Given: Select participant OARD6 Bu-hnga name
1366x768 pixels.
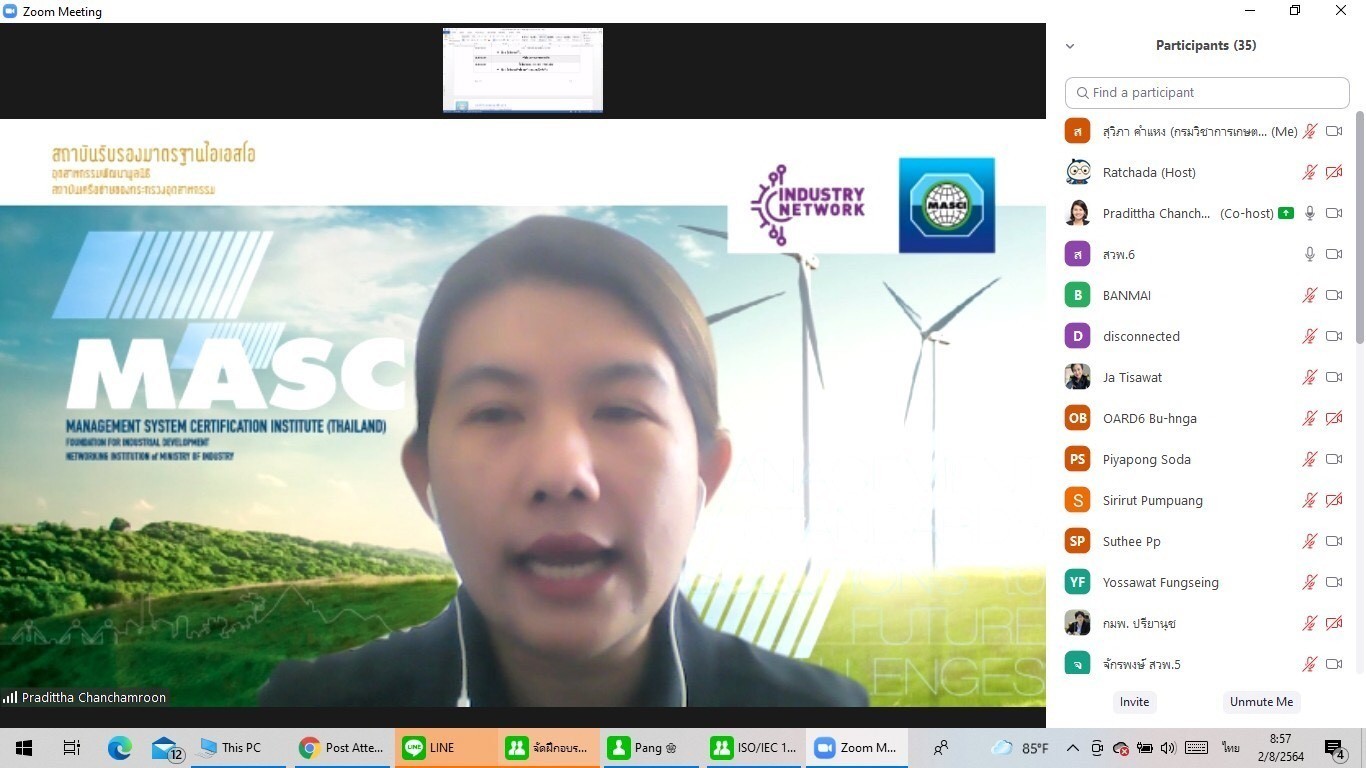Looking at the screenshot, I should pos(1149,418).
